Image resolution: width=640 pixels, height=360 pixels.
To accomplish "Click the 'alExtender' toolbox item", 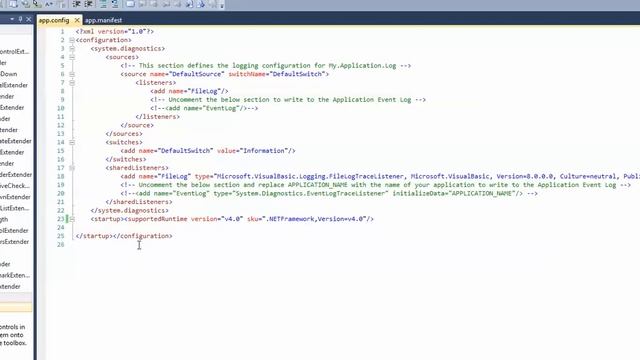I will tap(14, 85).
